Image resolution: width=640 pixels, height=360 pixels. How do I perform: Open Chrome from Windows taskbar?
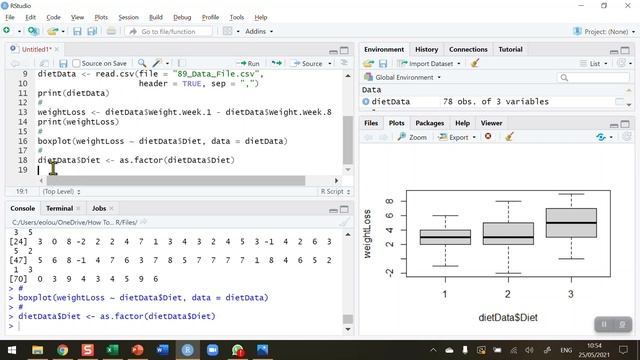tap(62, 350)
